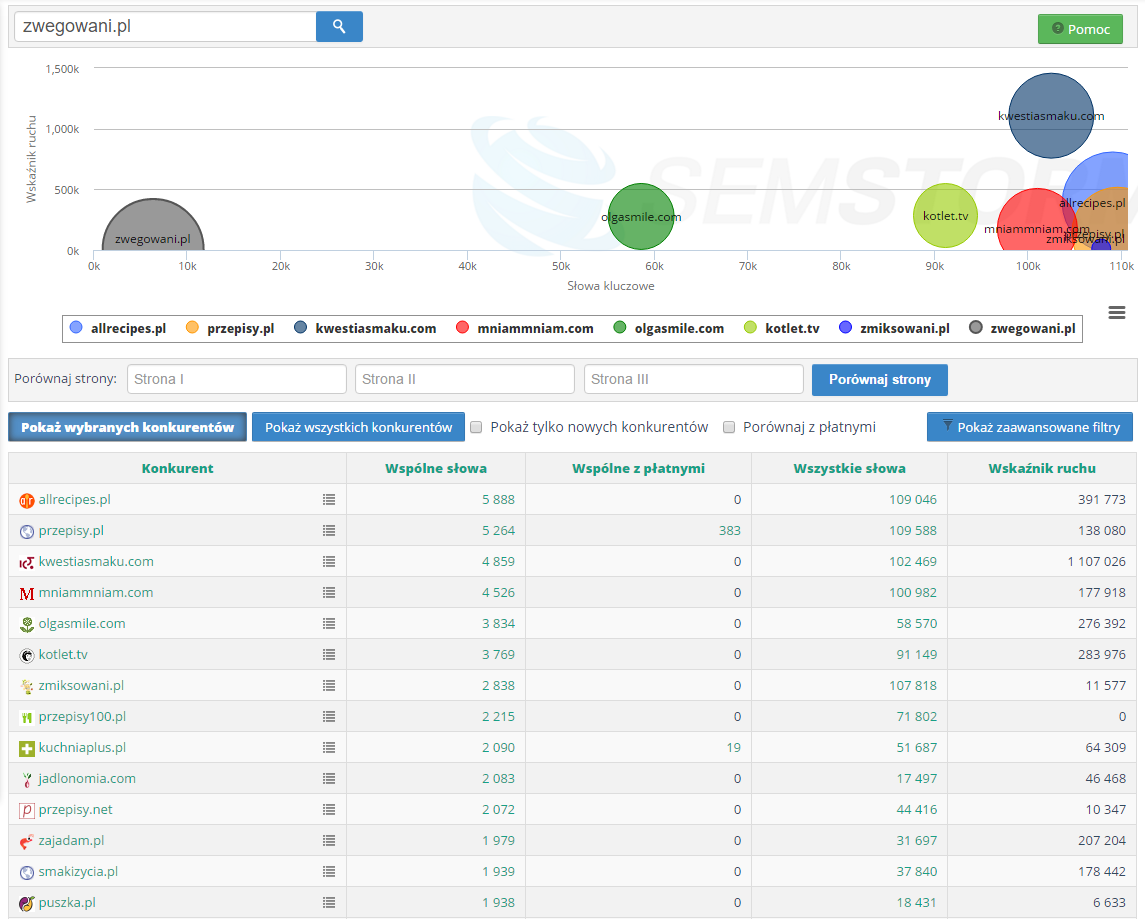The image size is (1145, 919).
Task: Click the 'Strona I' input field
Action: [237, 380]
